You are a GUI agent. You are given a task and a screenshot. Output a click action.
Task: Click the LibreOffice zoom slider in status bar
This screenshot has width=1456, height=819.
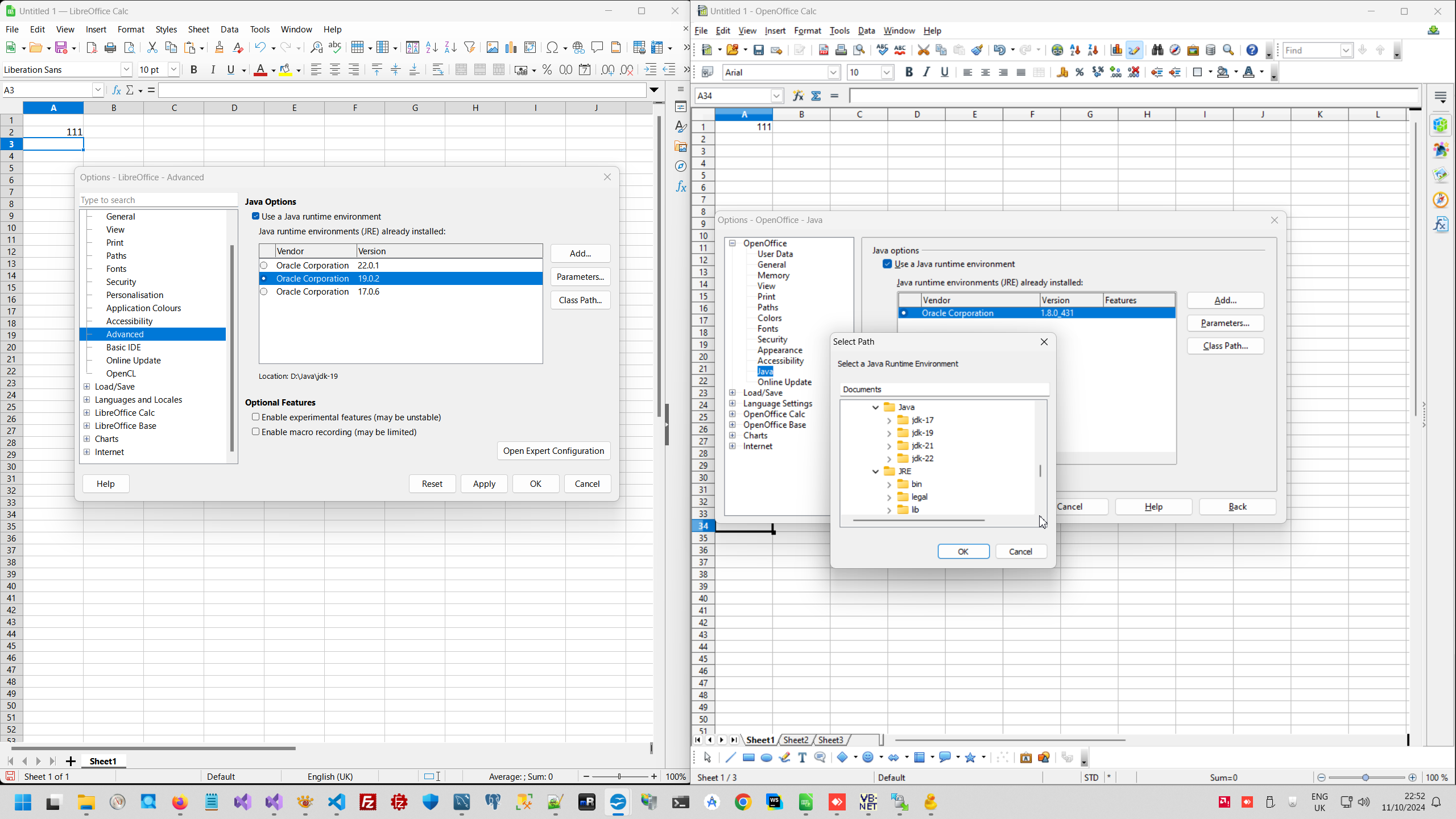click(x=619, y=776)
